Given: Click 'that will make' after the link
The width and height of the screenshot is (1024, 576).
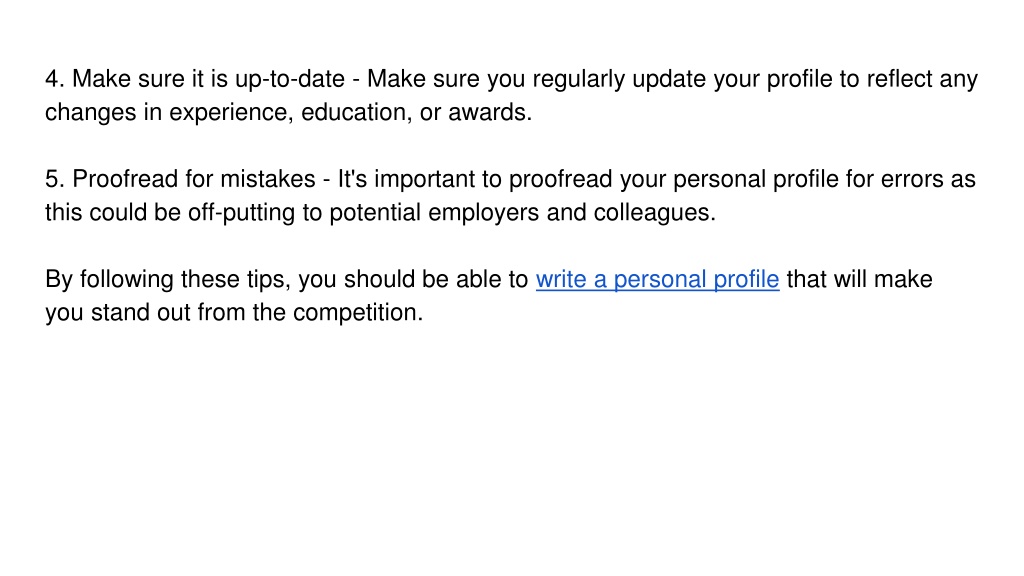Looking at the screenshot, I should point(859,279).
